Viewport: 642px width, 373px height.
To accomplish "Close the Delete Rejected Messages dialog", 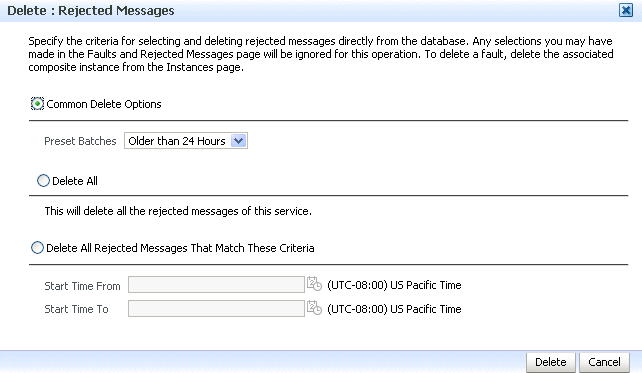I will click(x=626, y=10).
